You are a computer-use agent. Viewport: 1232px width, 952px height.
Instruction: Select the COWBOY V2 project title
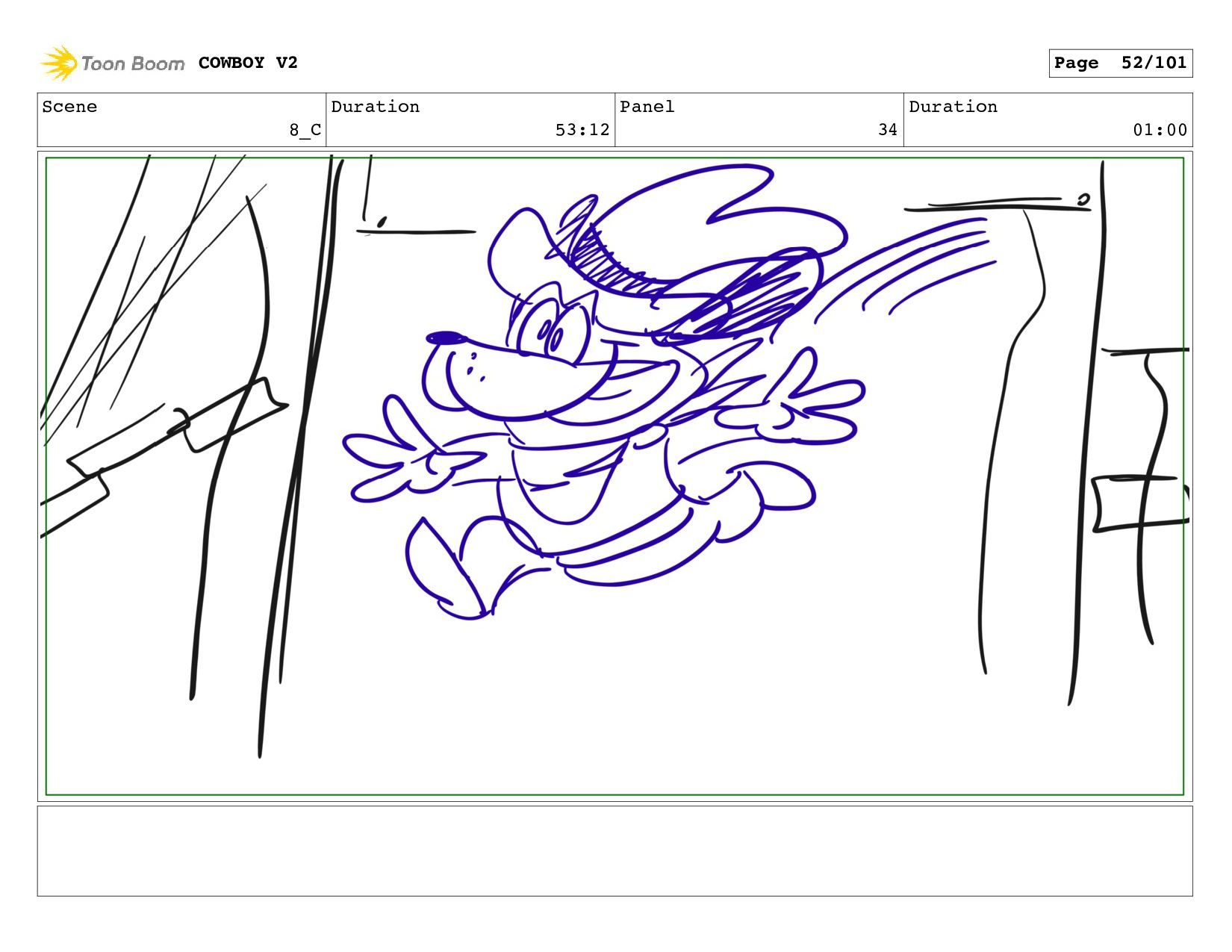tap(248, 63)
